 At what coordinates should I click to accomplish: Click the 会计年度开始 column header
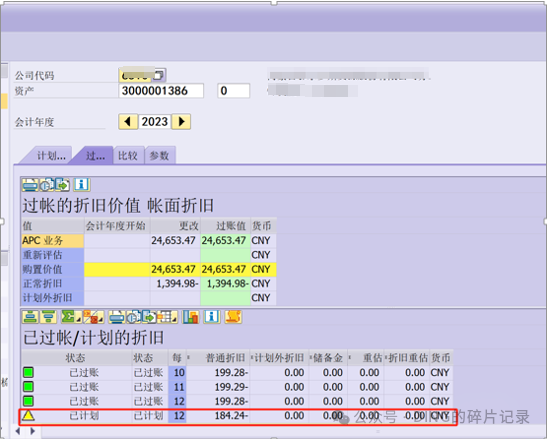pos(117,226)
